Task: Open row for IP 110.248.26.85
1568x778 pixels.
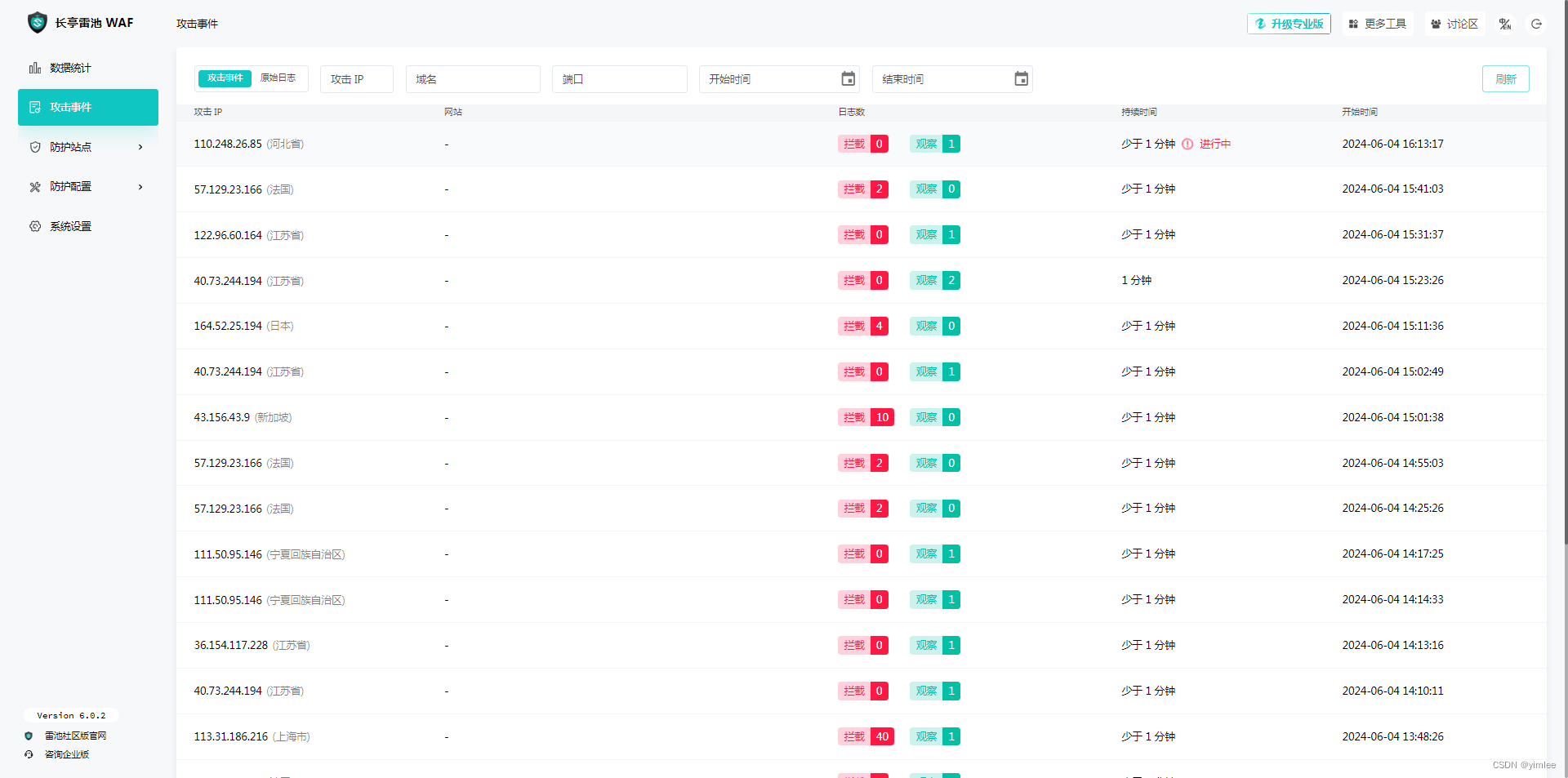Action: coord(862,144)
